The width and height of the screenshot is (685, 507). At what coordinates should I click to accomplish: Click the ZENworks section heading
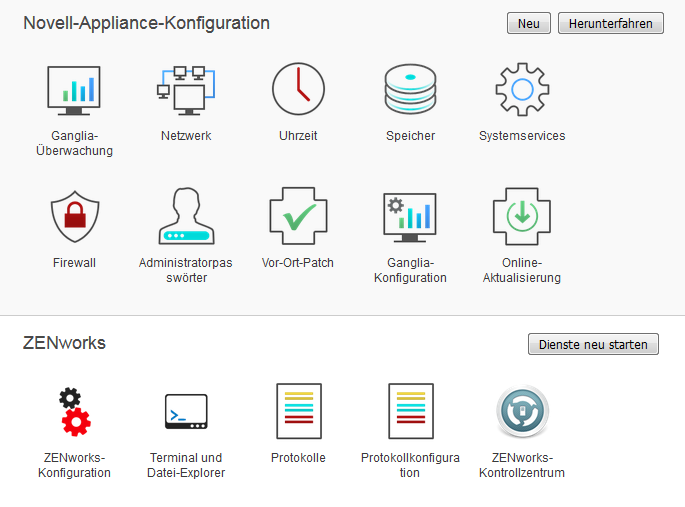[x=64, y=343]
